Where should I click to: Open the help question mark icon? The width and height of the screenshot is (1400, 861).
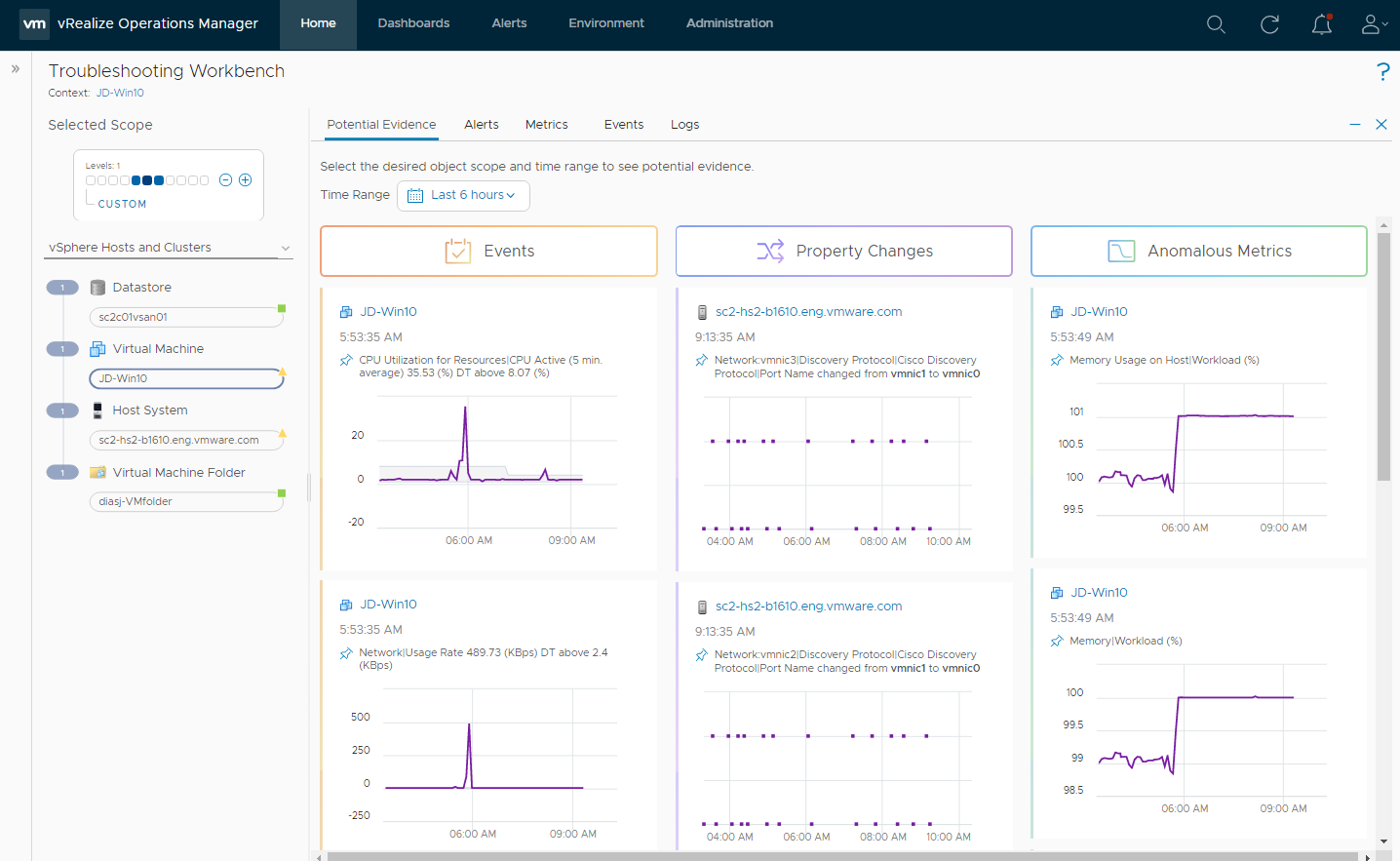1382,71
